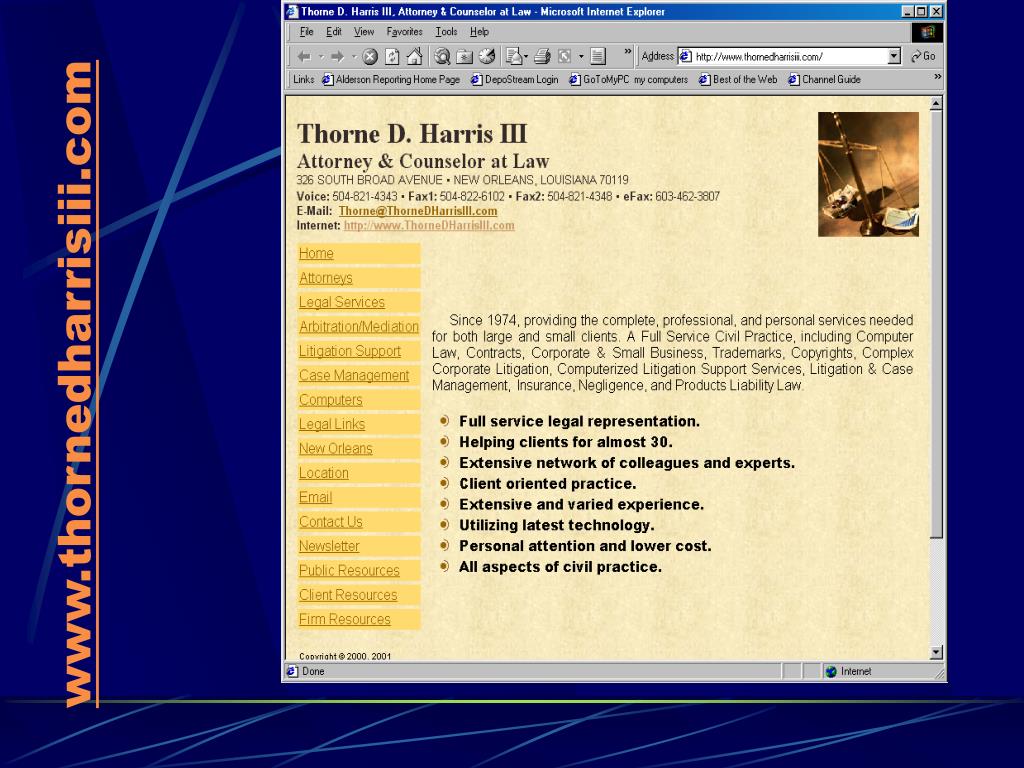Open the History clock icon
This screenshot has width=1024, height=768.
pyautogui.click(x=487, y=57)
